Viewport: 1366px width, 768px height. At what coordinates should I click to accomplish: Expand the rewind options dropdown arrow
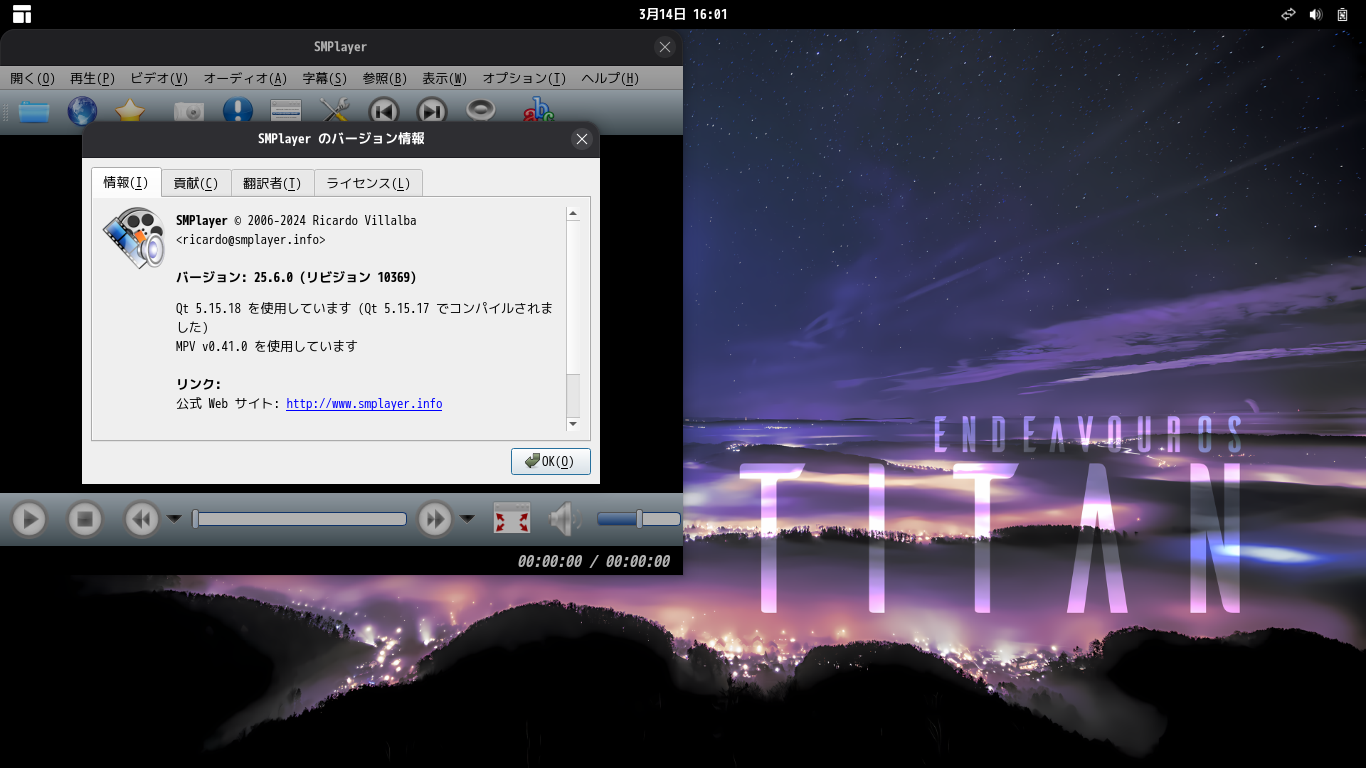tap(174, 518)
